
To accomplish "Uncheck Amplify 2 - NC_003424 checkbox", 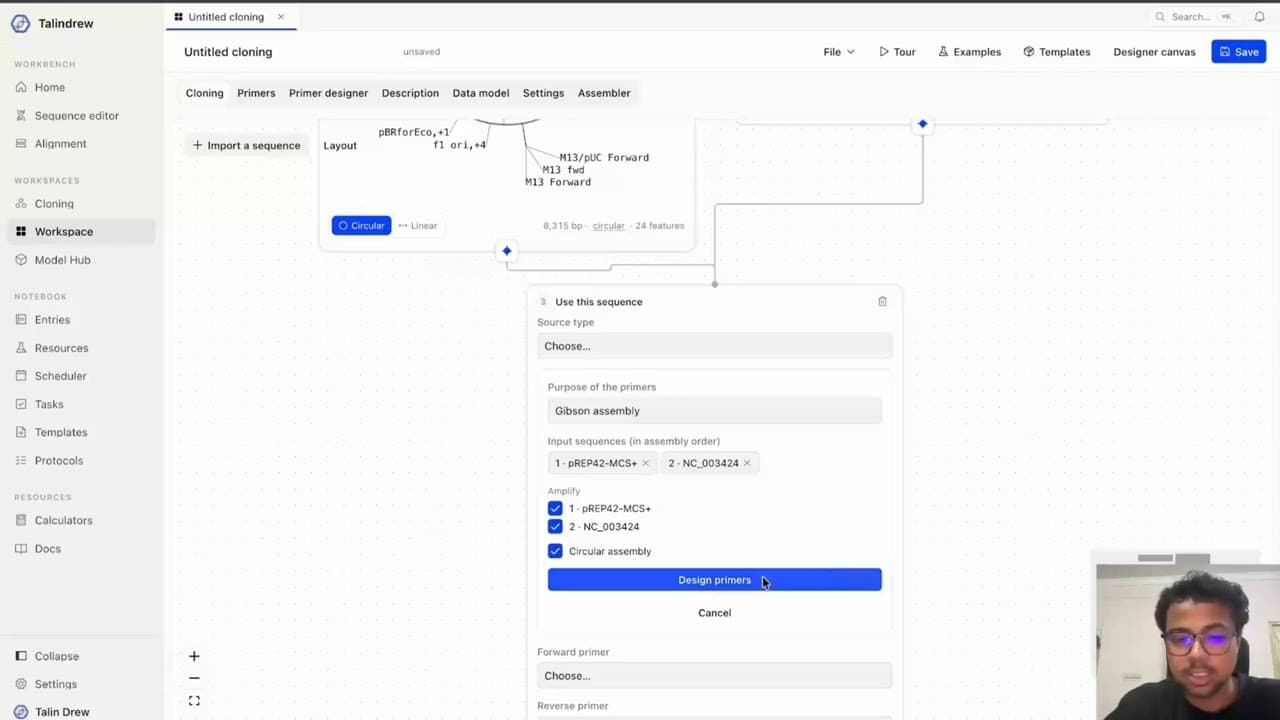I will 555,526.
